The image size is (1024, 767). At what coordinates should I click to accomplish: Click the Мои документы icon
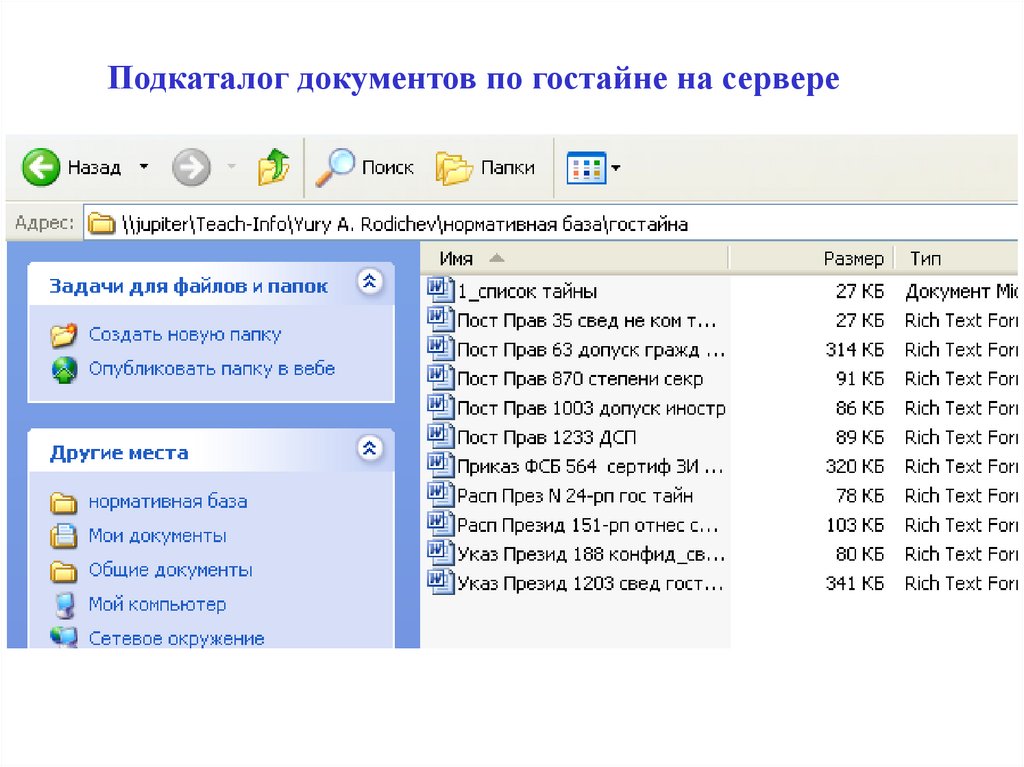[63, 536]
